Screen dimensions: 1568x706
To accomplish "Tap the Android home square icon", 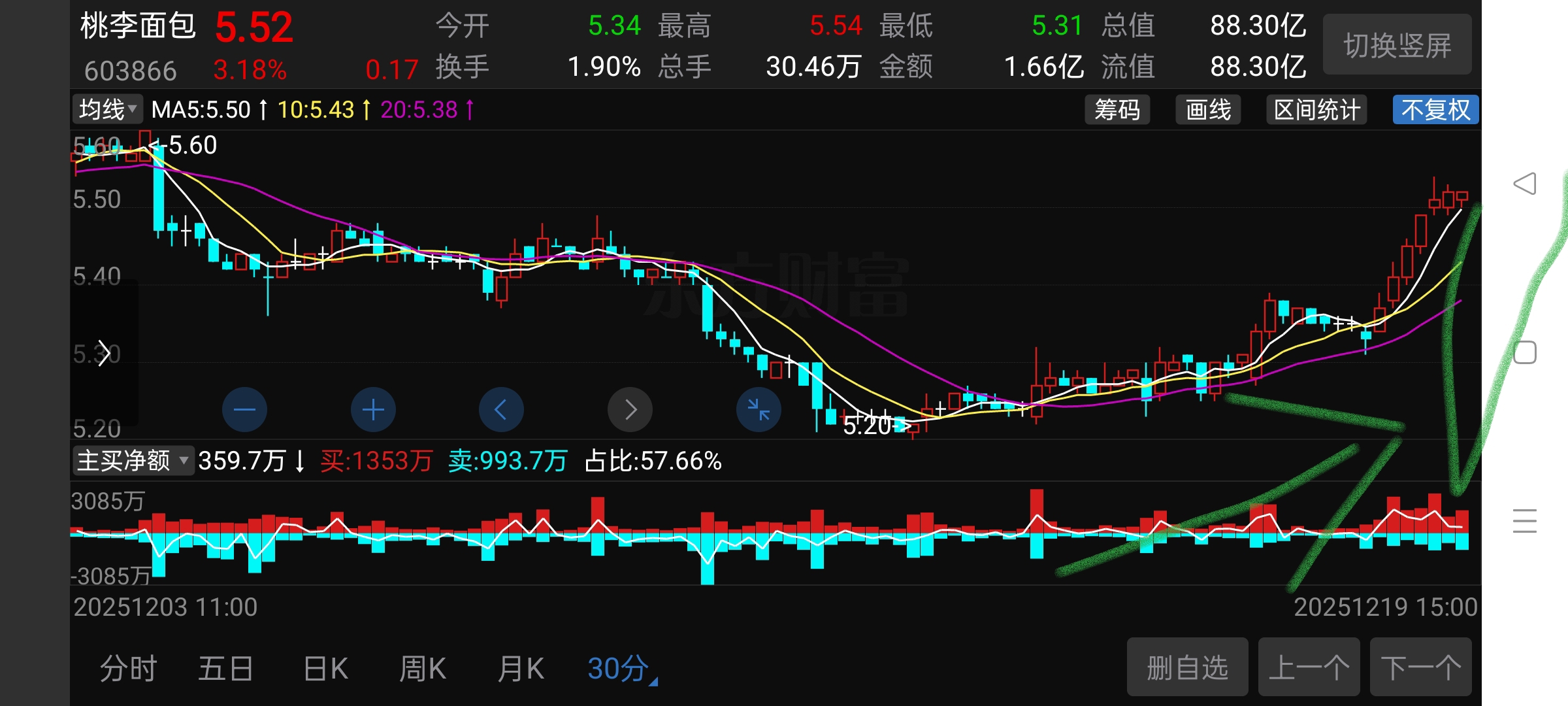I will point(1524,353).
